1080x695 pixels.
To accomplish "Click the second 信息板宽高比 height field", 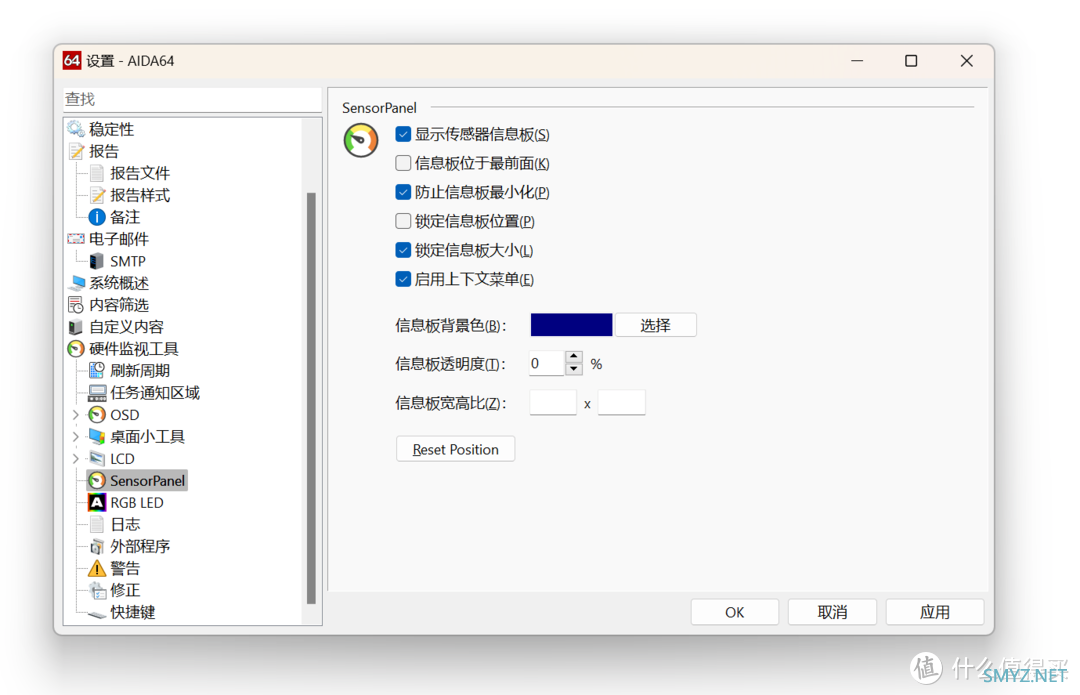I will [621, 403].
